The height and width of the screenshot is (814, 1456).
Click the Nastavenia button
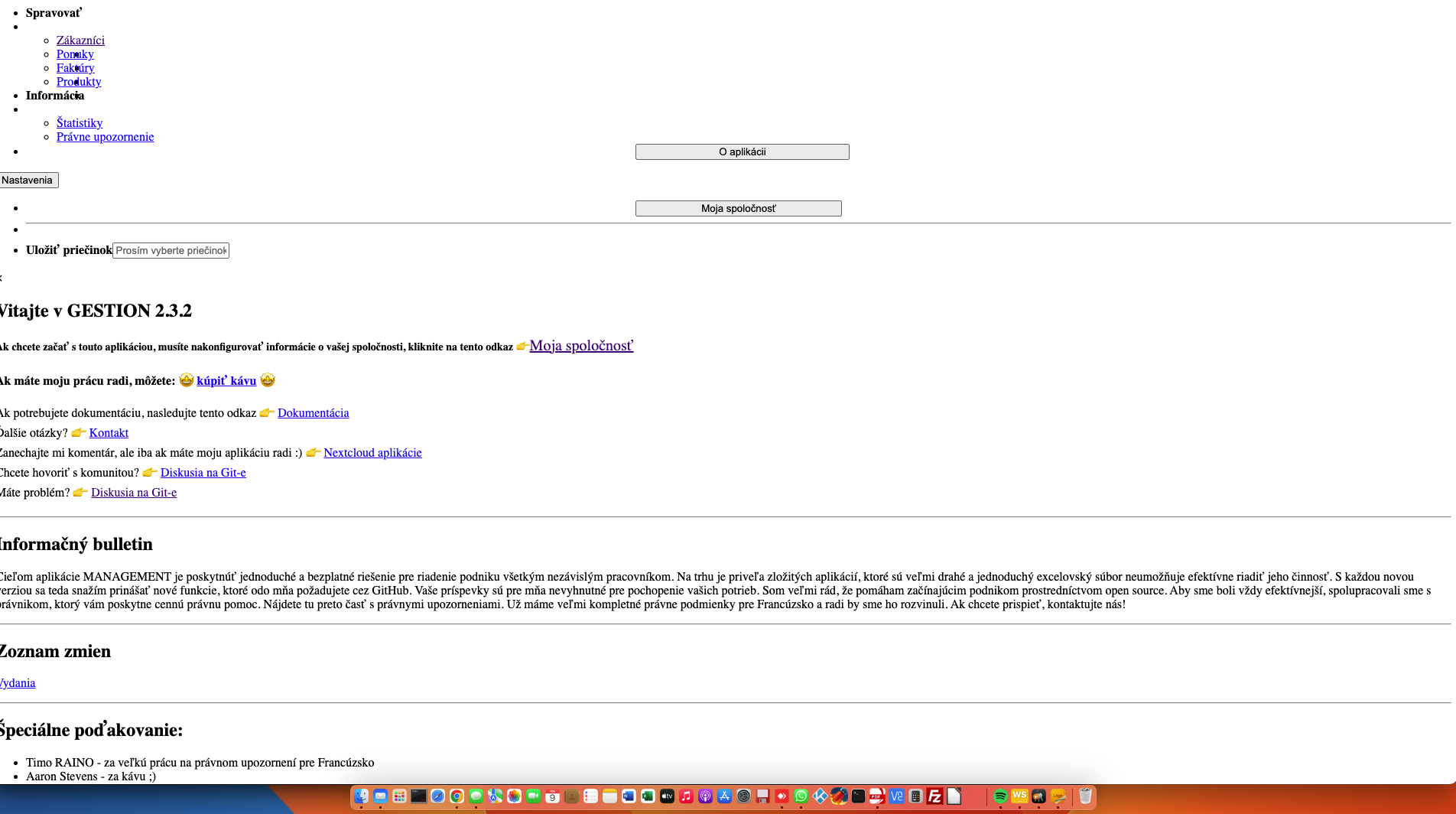tap(28, 180)
